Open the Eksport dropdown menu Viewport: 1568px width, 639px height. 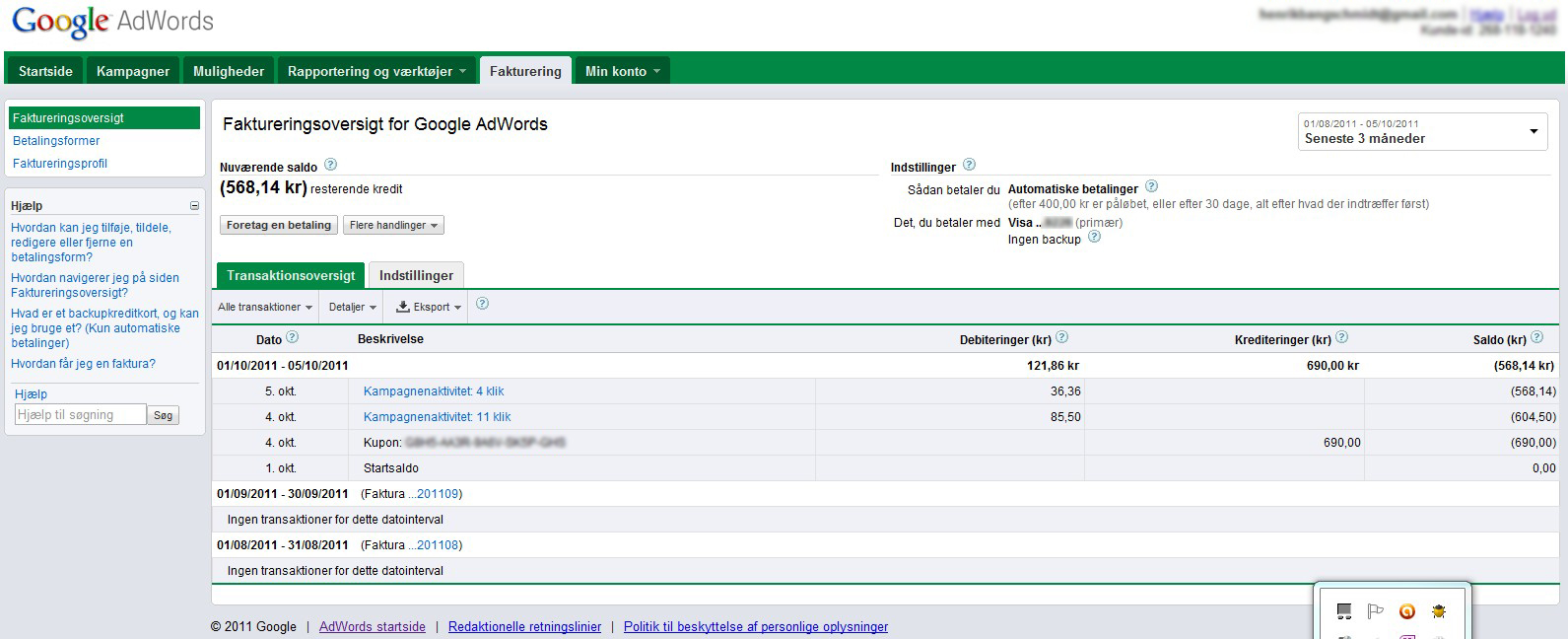429,308
